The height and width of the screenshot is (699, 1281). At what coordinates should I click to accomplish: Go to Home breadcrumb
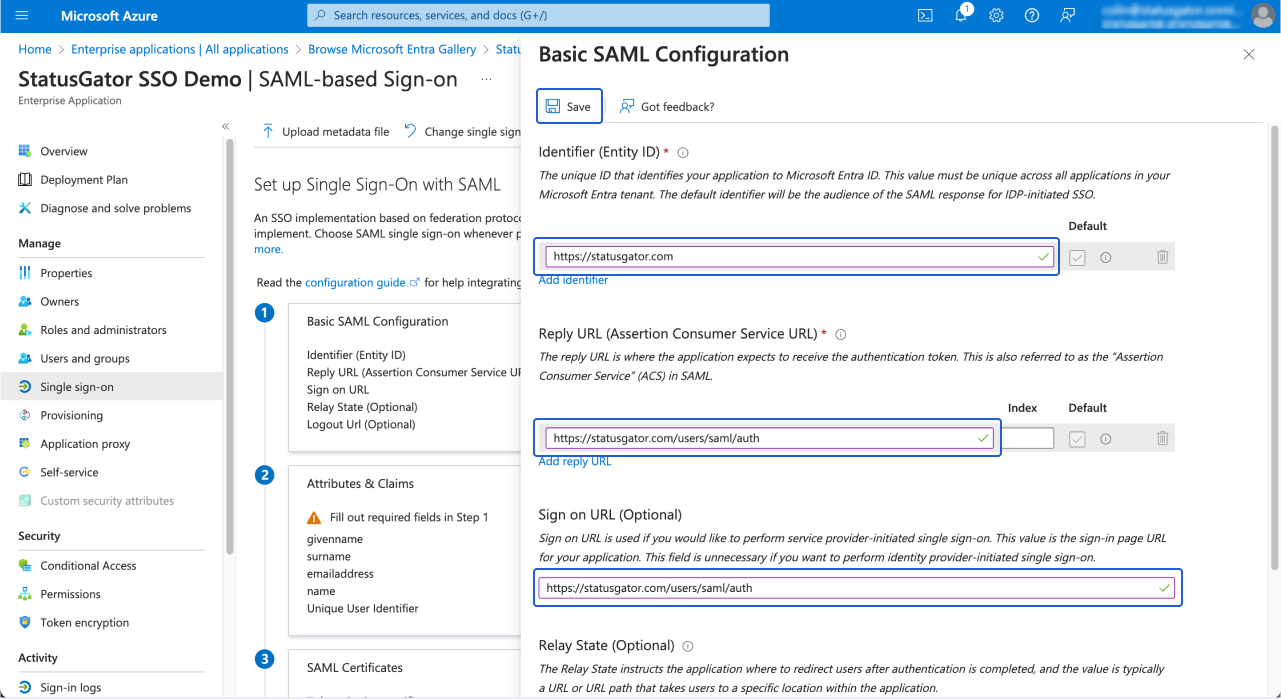coord(35,49)
